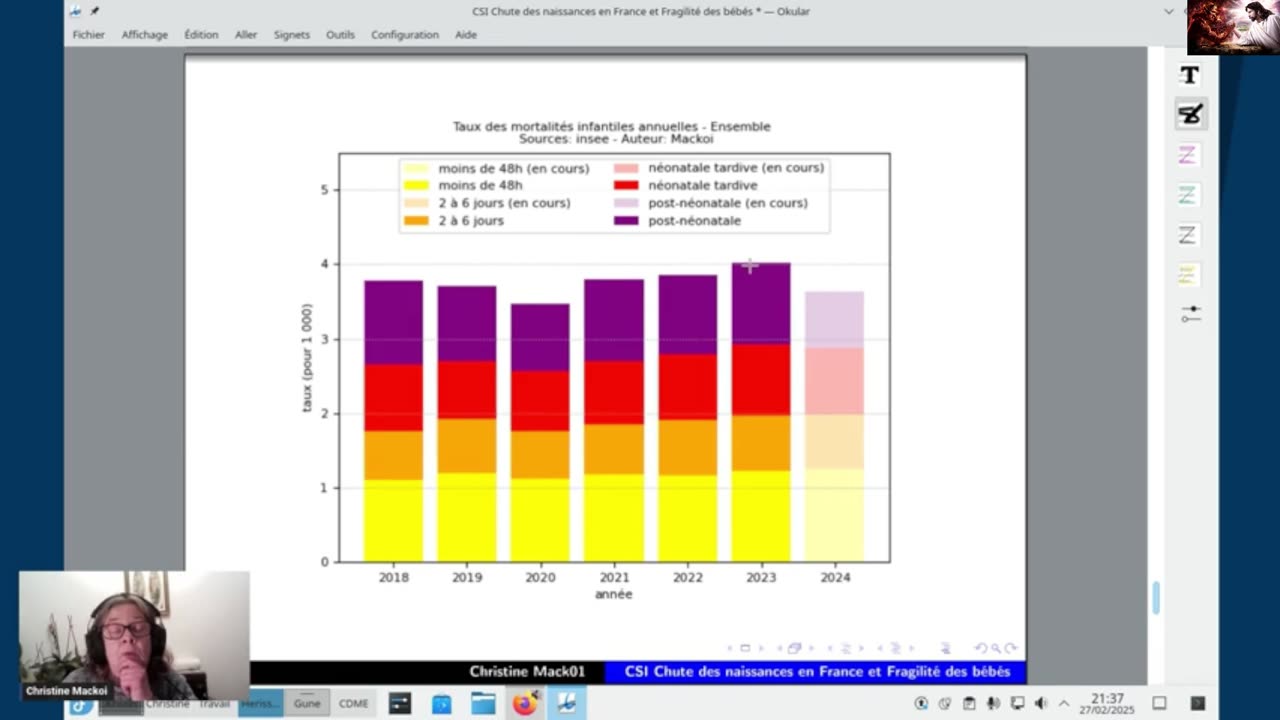Click the legend entry 'post-néonatale (en cours)'
The image size is (1280, 720).
tap(728, 203)
